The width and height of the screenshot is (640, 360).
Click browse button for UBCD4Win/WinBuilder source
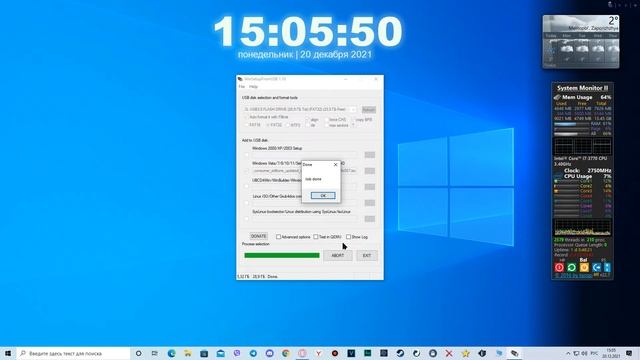tap(369, 187)
